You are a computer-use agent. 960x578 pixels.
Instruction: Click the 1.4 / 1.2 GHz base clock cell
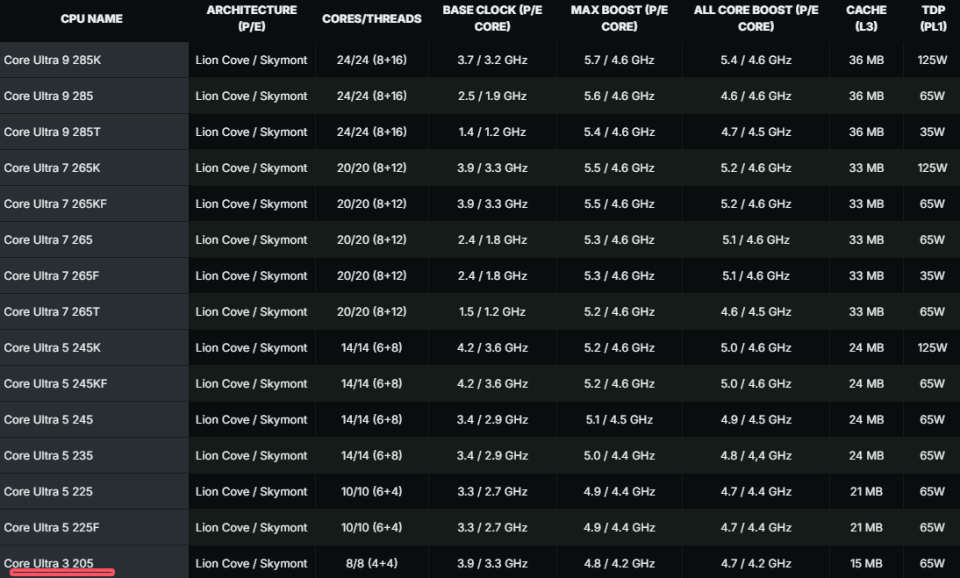tap(491, 132)
